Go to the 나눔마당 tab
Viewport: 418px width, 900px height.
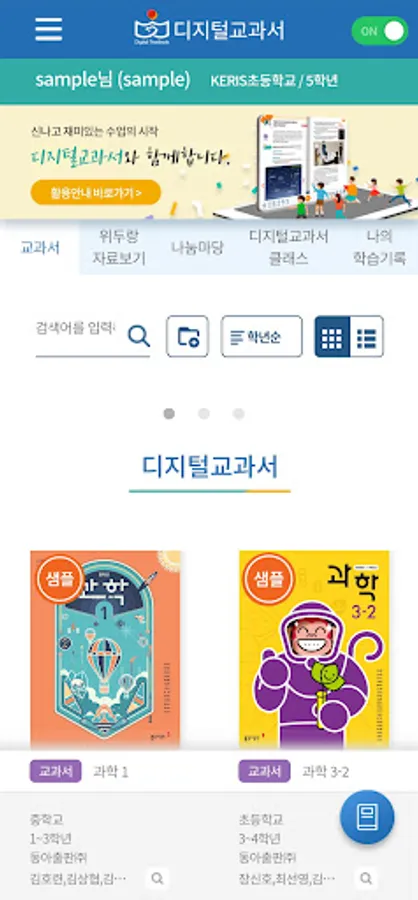197,248
